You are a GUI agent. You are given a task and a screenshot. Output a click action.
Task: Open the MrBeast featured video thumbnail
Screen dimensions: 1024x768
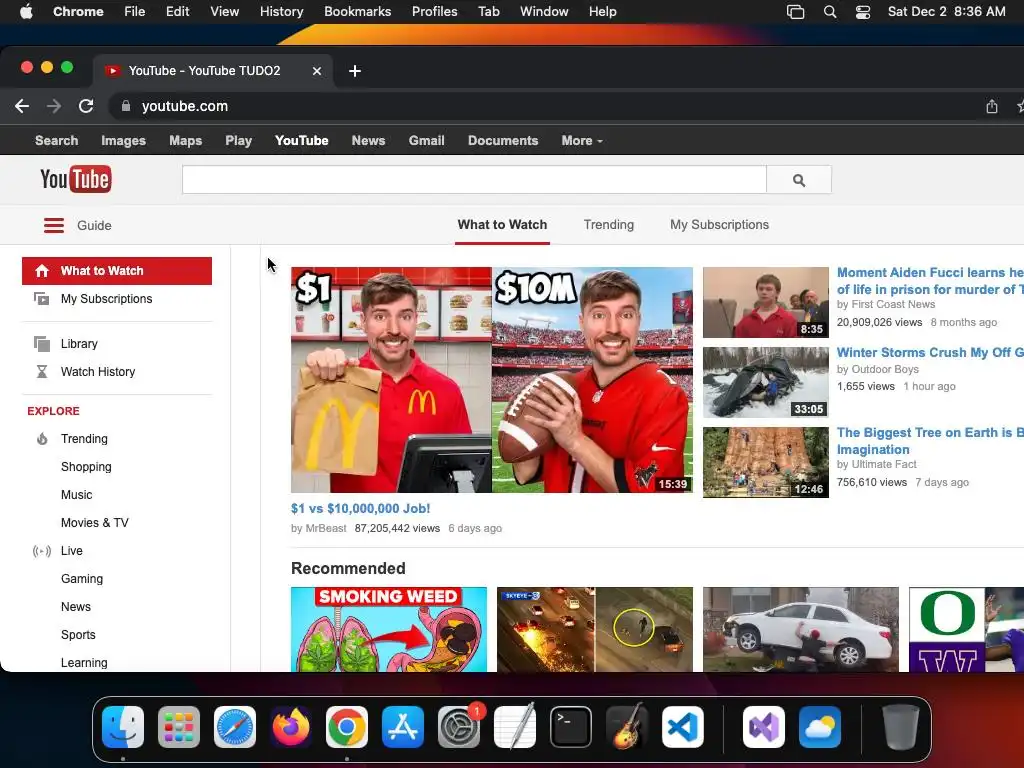pyautogui.click(x=492, y=379)
